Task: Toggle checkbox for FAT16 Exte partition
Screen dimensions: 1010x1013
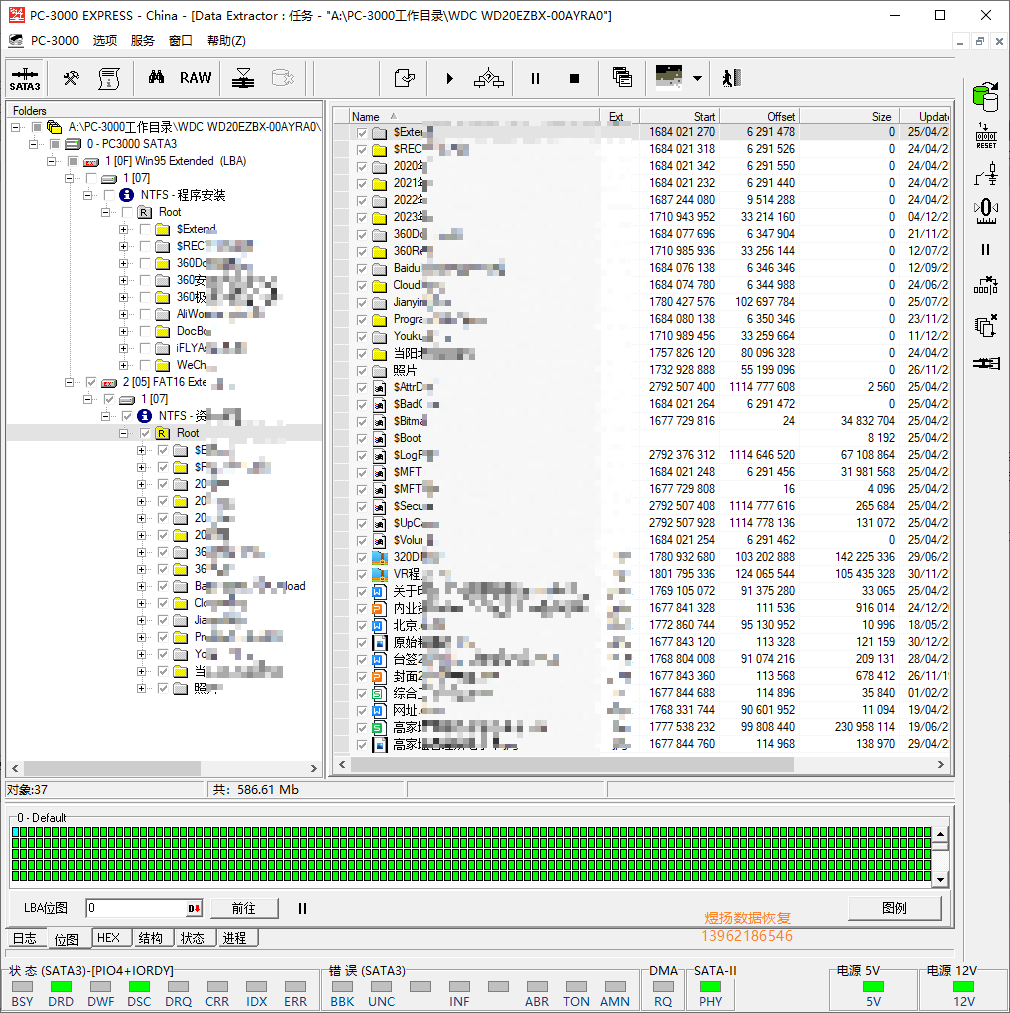Action: click(x=91, y=382)
